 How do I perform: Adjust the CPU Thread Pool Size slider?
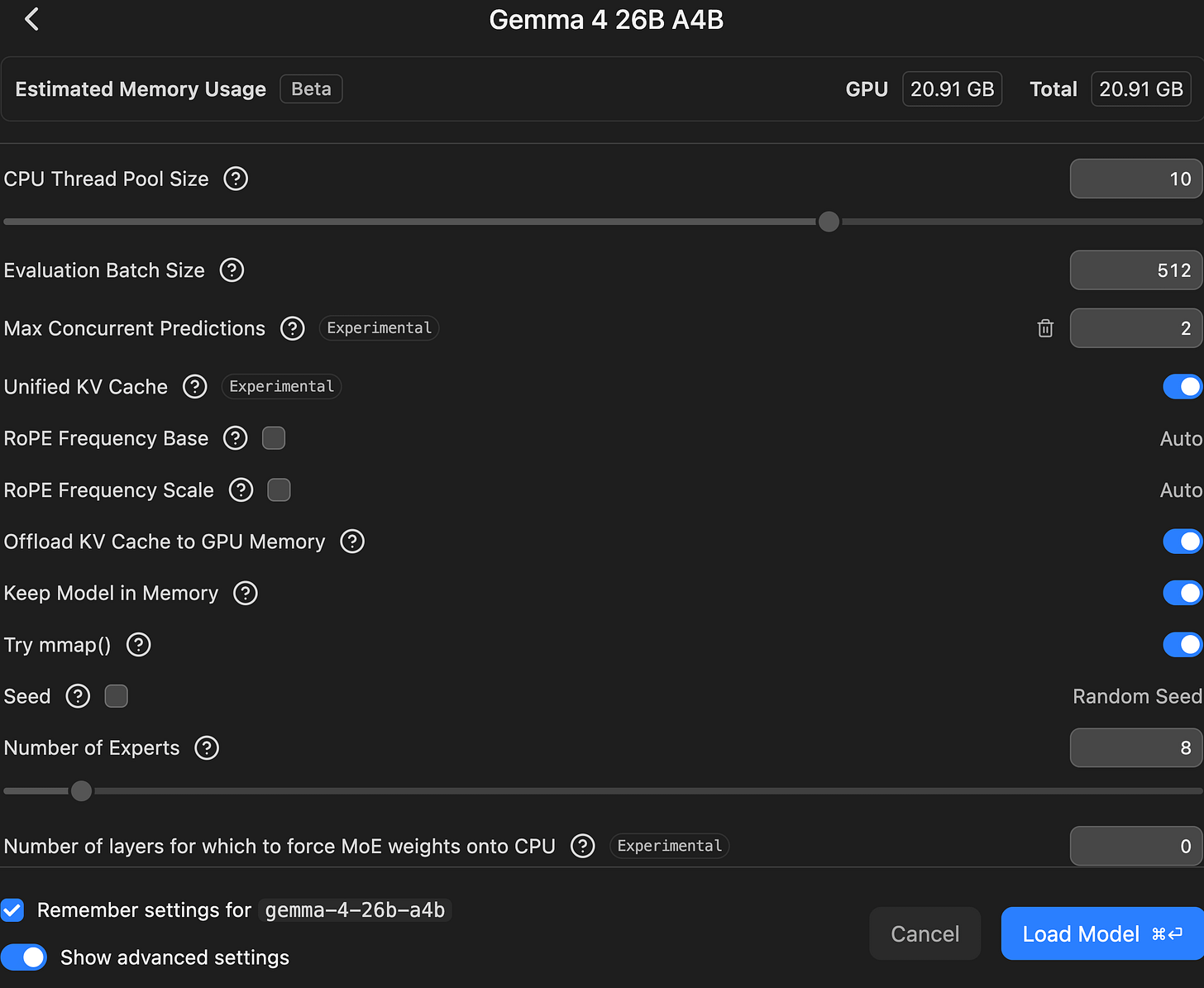click(x=829, y=222)
